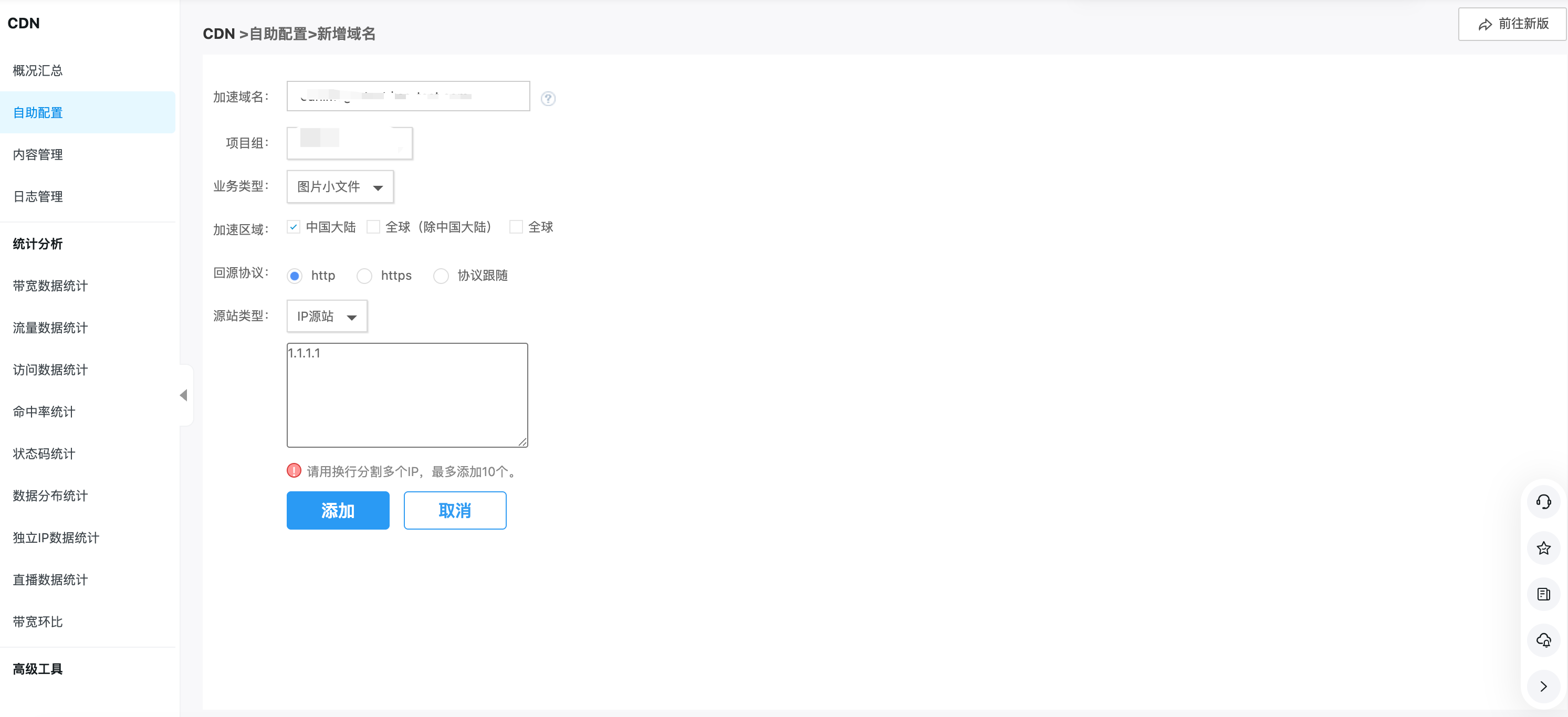Screen dimensions: 1568x717
Task: Open the IP源站 origin type dropdown
Action: pyautogui.click(x=326, y=317)
